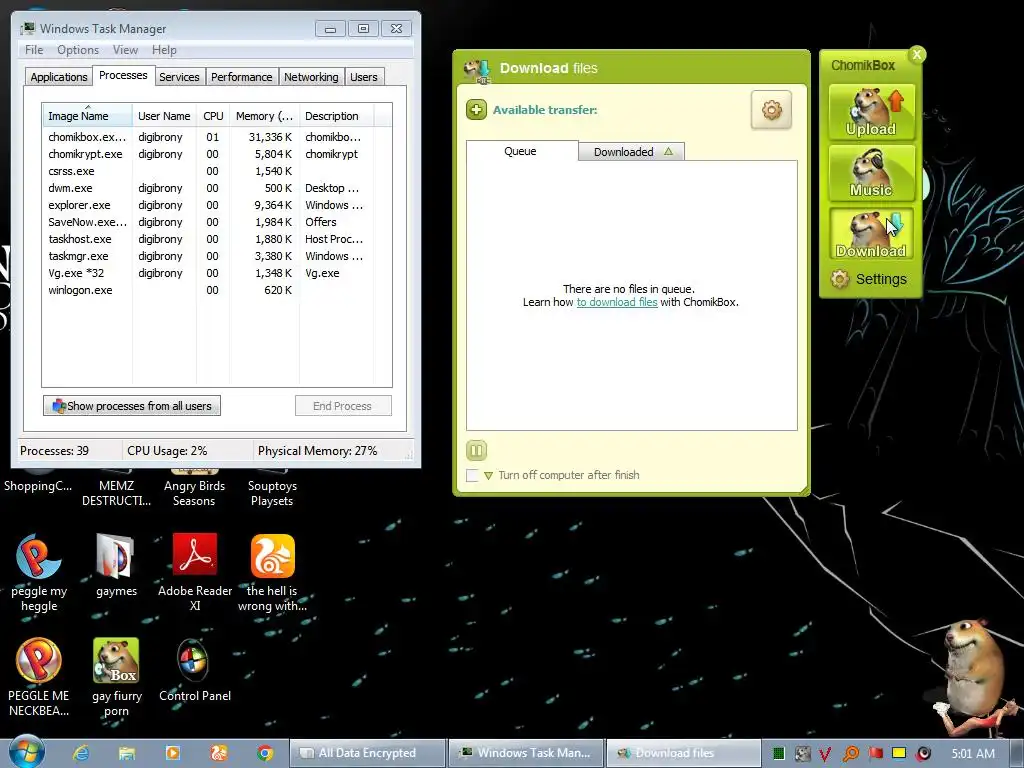
Task: Click the ChomikBox hamster Box desktop icon
Action: tap(116, 677)
